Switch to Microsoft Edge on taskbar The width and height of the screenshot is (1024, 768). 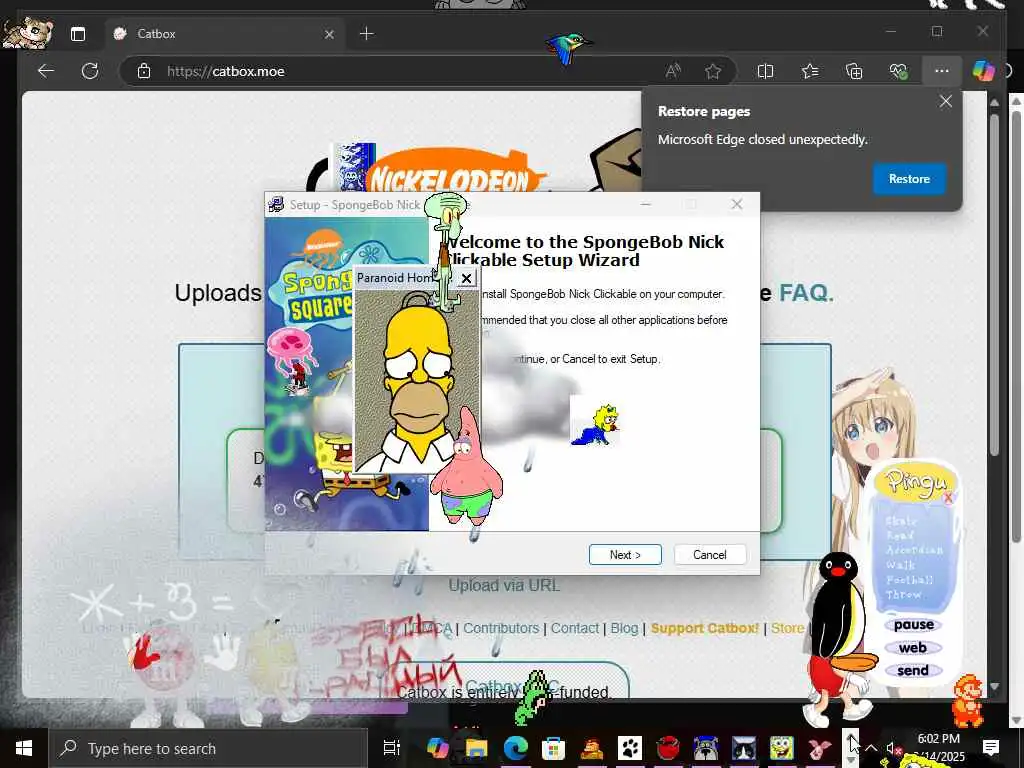click(x=515, y=748)
